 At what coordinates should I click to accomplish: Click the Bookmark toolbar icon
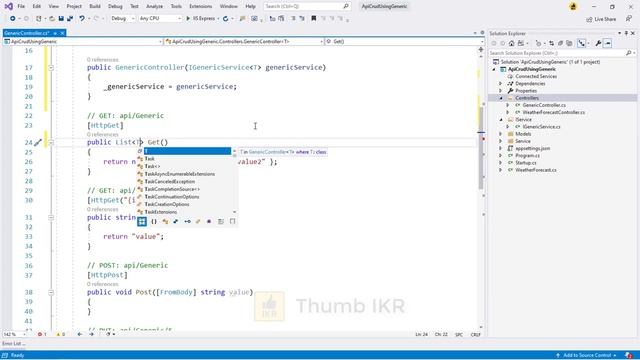click(313, 18)
